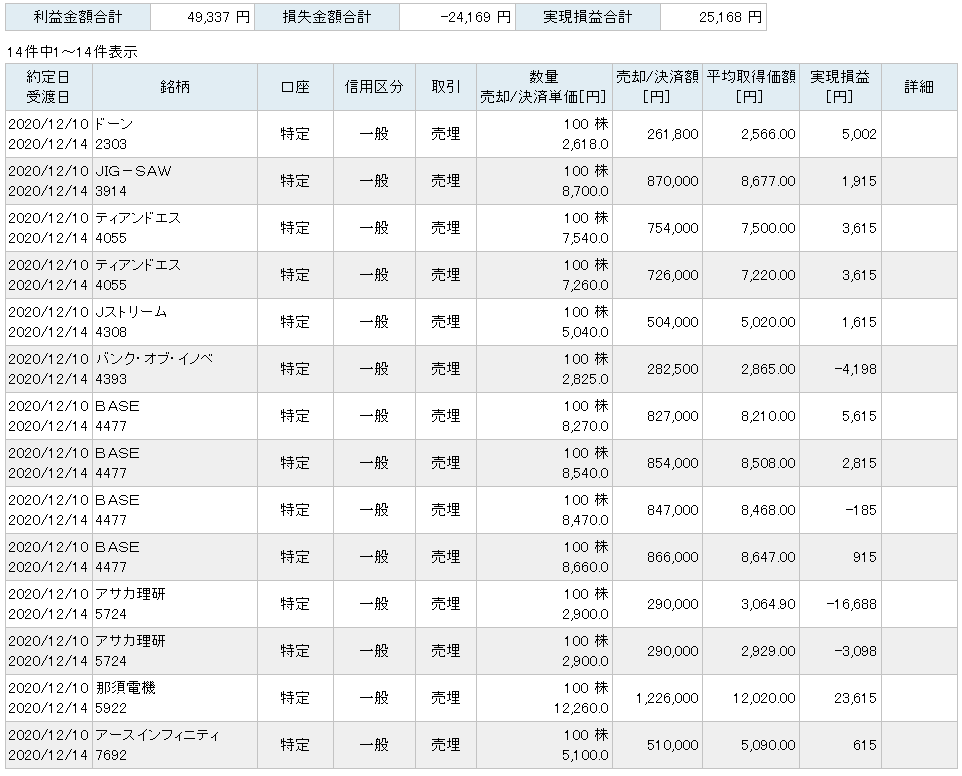Click sale amount 827,000 for BASE
This screenshot has height=776, width=962.
(x=657, y=416)
